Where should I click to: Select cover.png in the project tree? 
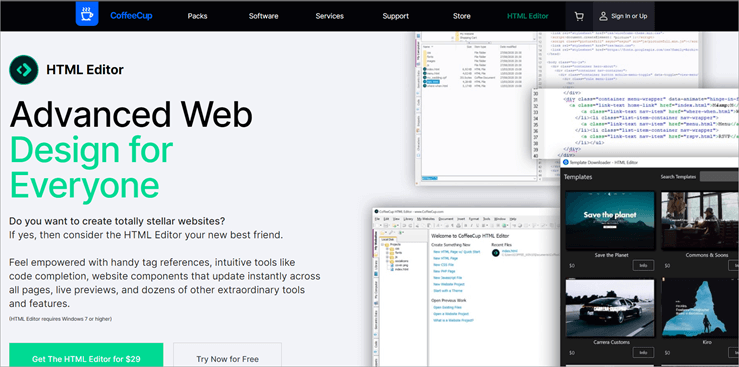coord(402,265)
